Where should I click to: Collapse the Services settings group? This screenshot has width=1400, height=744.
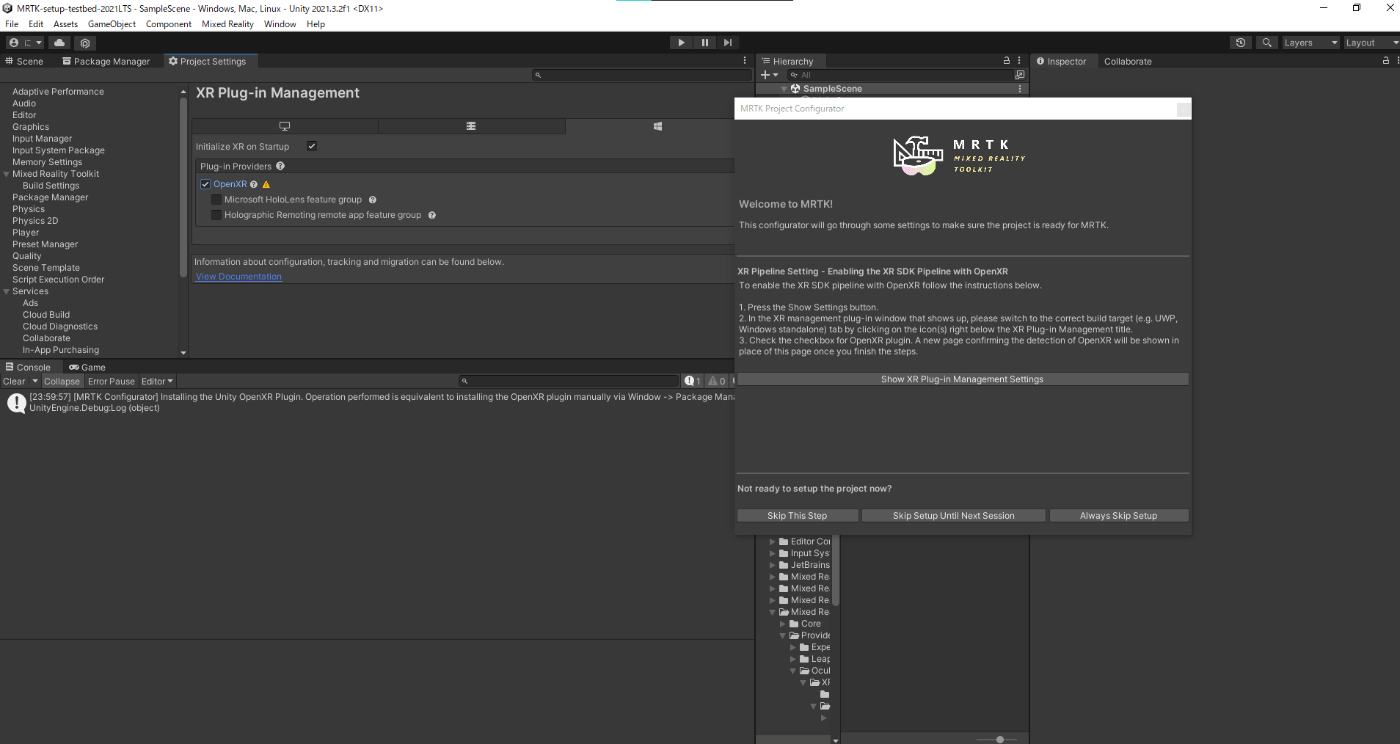pyautogui.click(x=6, y=291)
